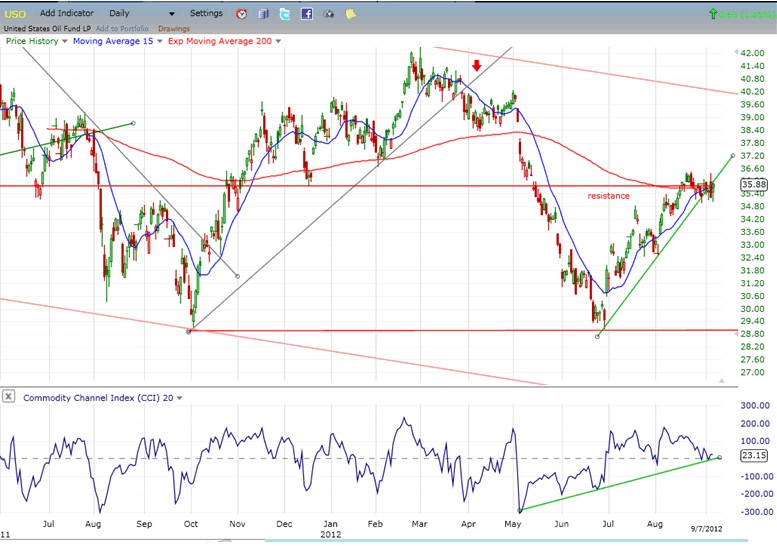Share chart via Facebook icon
Viewport: 777px width, 552px height.
point(307,14)
